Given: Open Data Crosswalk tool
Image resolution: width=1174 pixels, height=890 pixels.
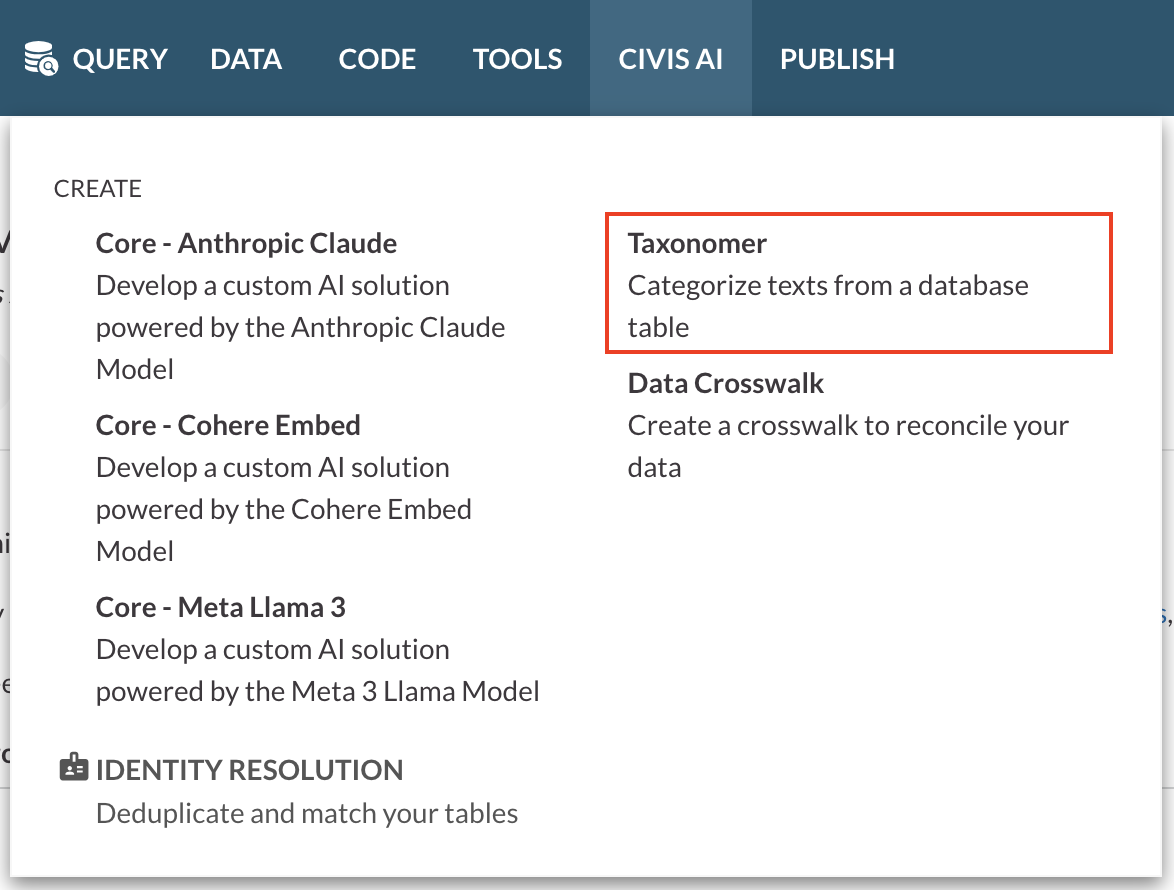Looking at the screenshot, I should (x=726, y=383).
